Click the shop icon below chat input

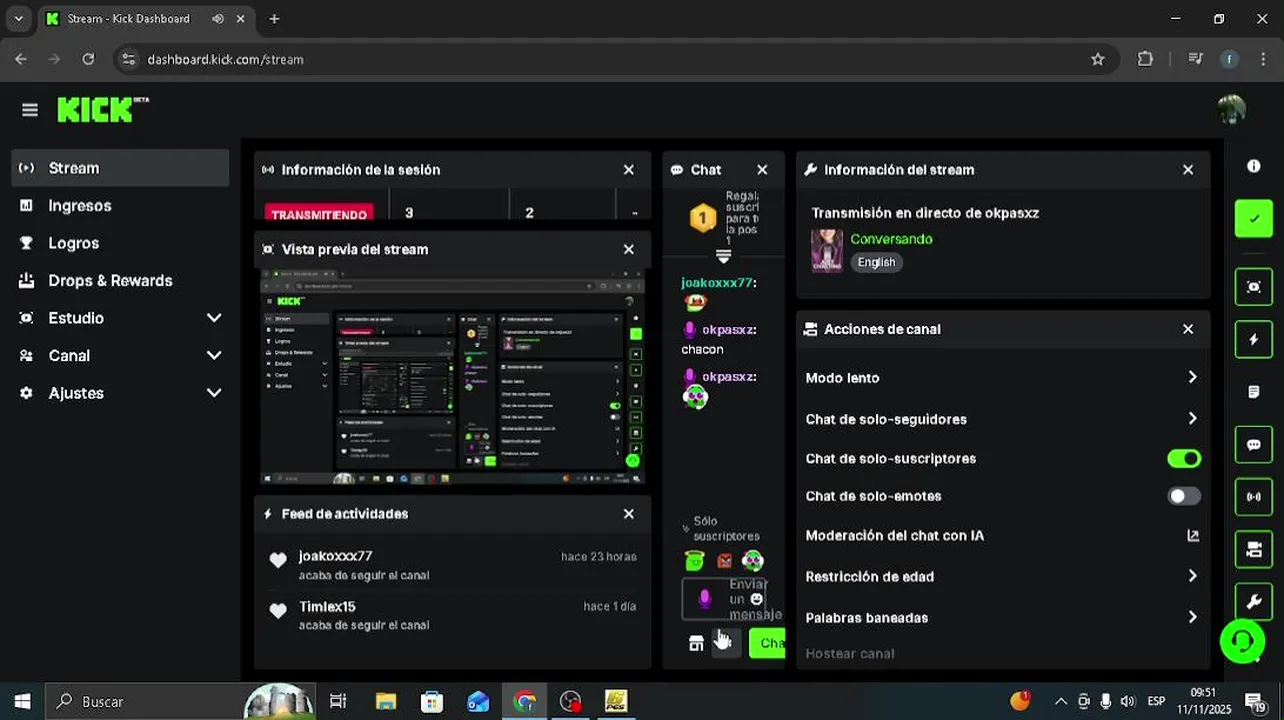696,643
